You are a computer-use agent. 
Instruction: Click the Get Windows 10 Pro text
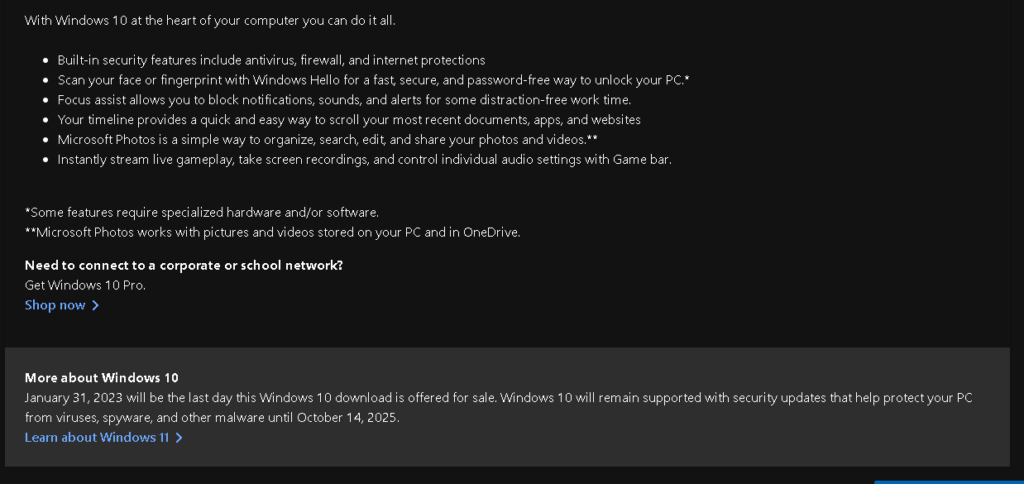(85, 285)
